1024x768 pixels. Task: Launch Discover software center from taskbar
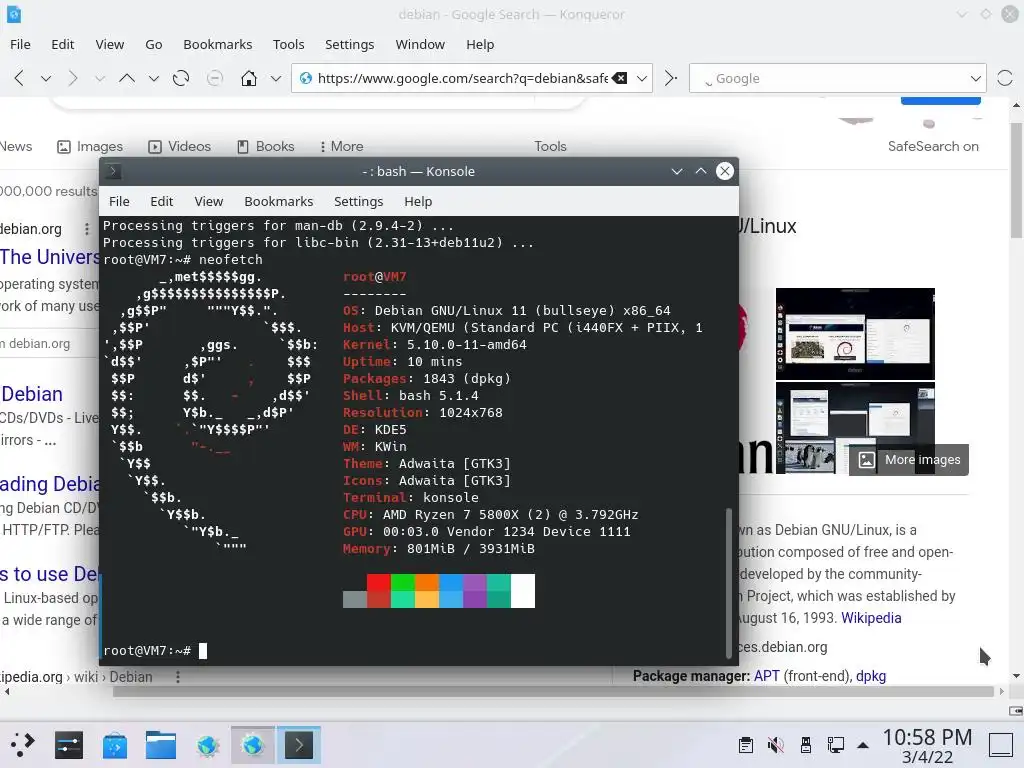coord(115,744)
